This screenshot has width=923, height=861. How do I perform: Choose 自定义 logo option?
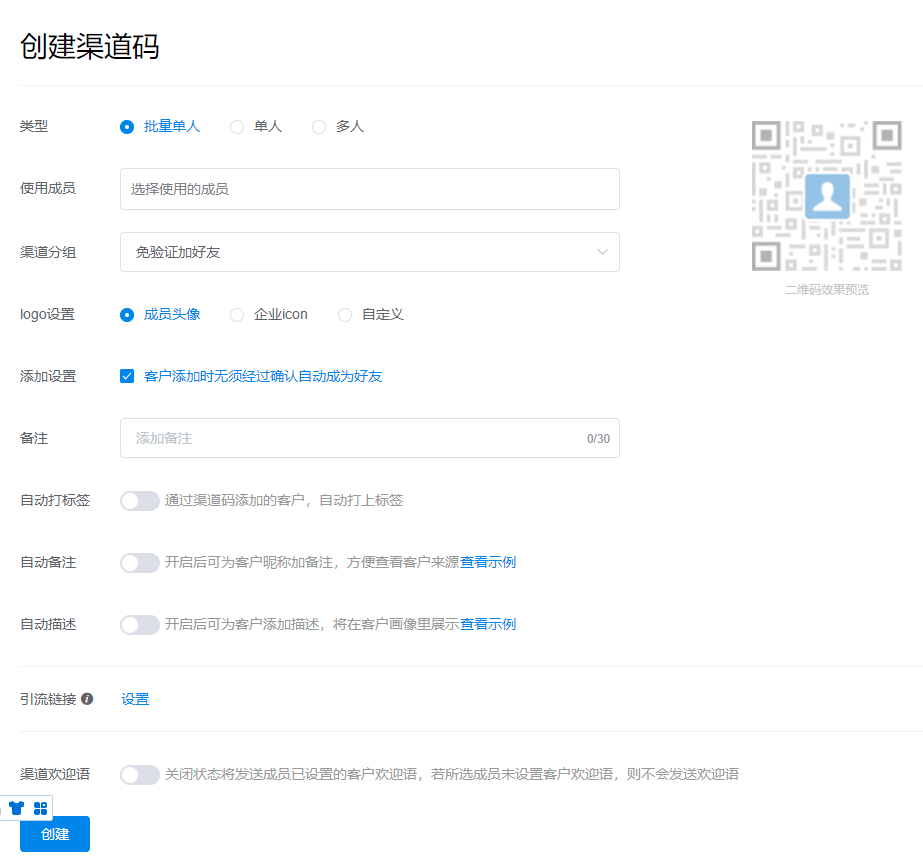point(345,315)
